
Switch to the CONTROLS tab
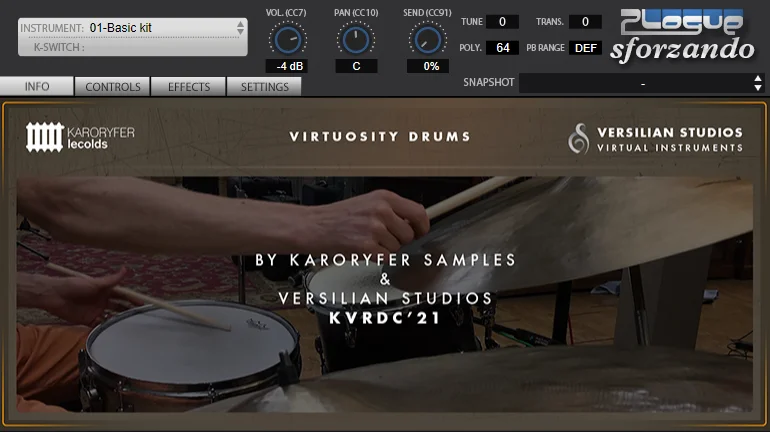click(113, 87)
